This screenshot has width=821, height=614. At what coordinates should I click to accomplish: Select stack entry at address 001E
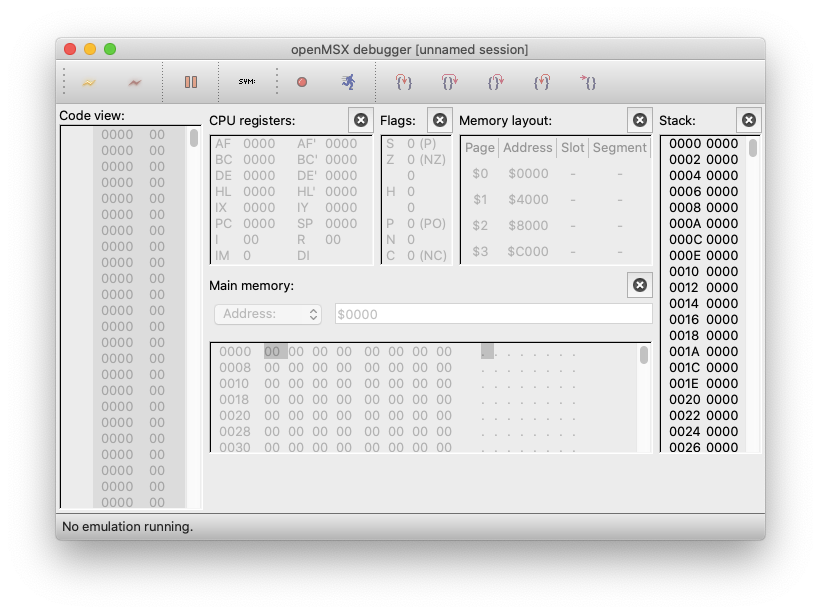(703, 384)
